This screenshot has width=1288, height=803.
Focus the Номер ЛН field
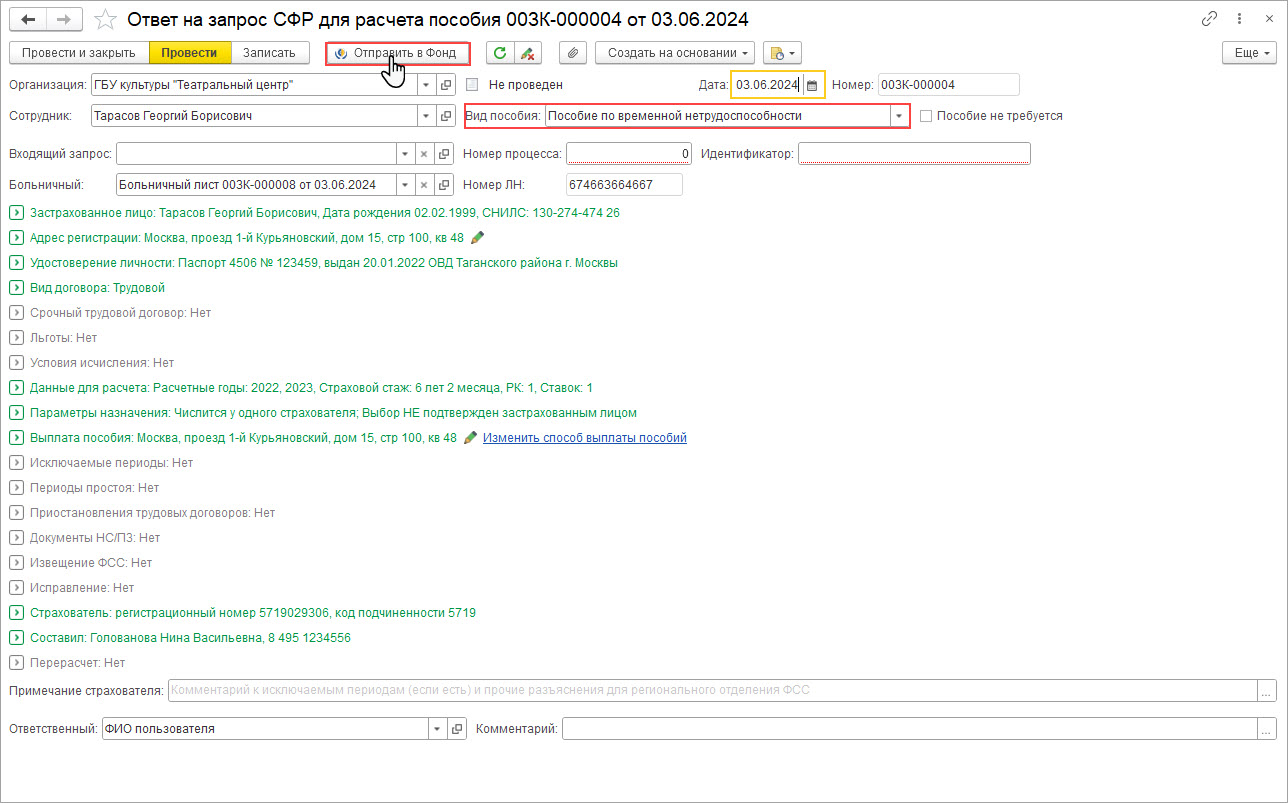pos(624,185)
